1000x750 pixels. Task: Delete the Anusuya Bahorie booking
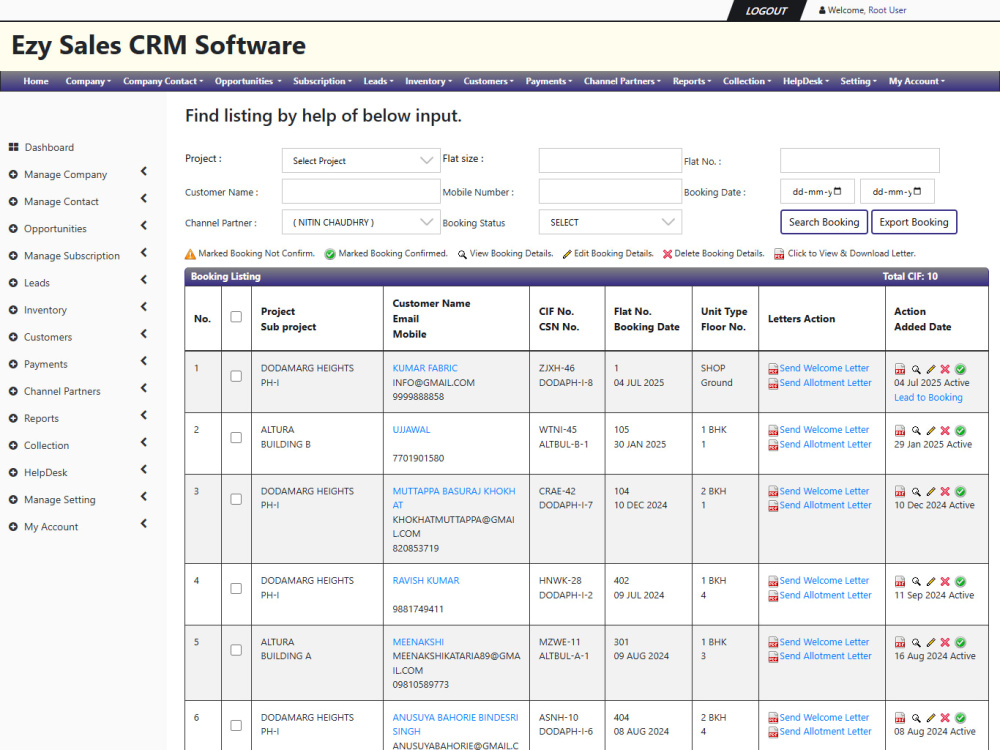[x=945, y=717]
